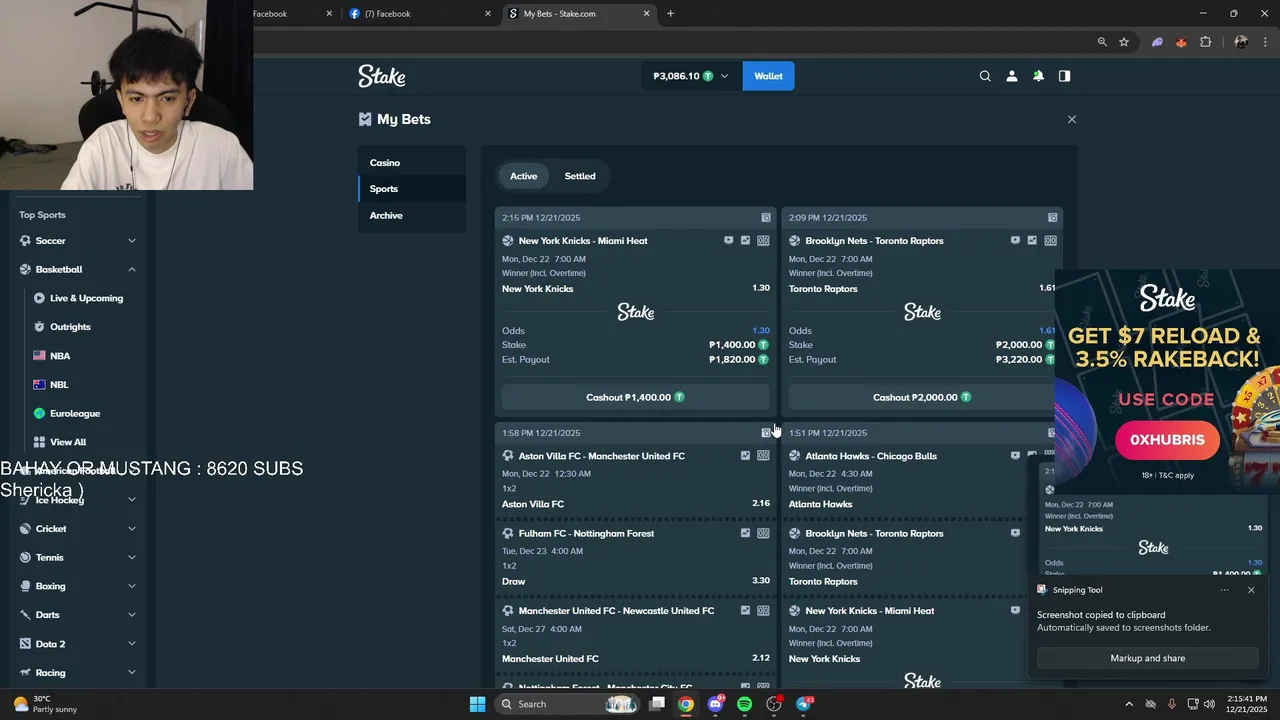Viewport: 1280px width, 720px height.
Task: Click the Euroleague icon
Action: pyautogui.click(x=39, y=414)
